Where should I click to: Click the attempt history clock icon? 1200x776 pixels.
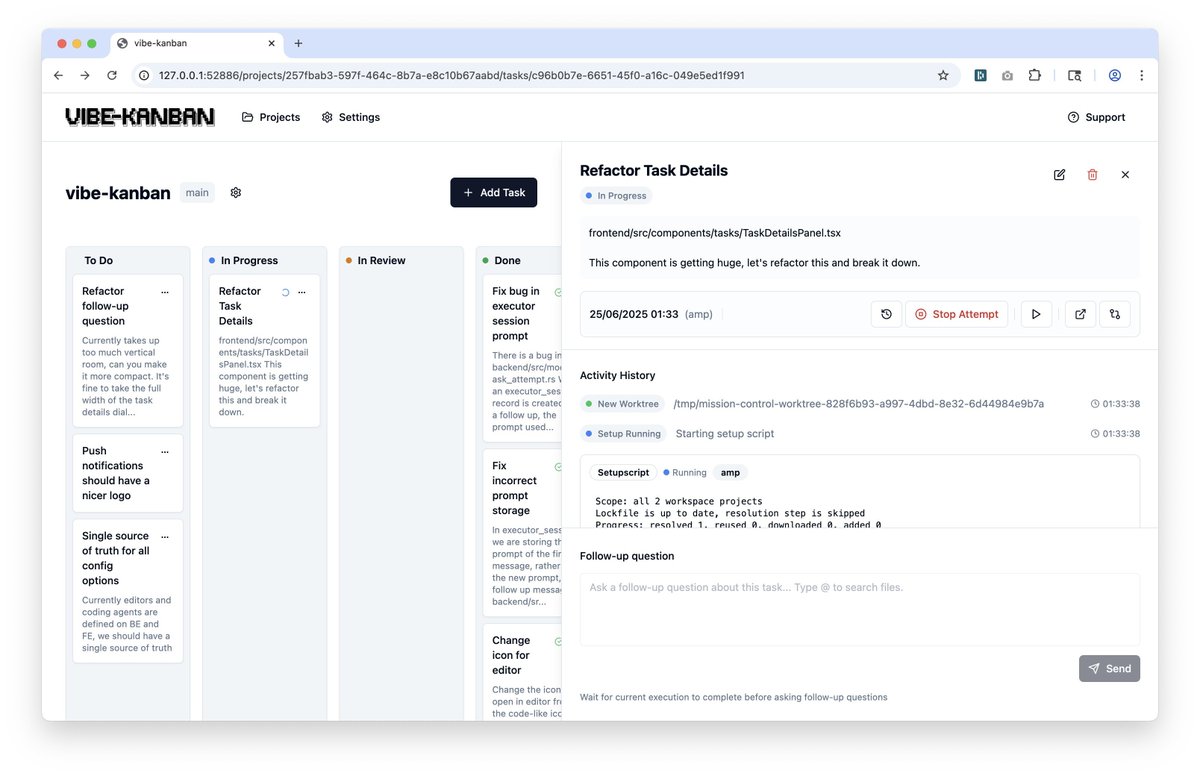[x=886, y=314]
